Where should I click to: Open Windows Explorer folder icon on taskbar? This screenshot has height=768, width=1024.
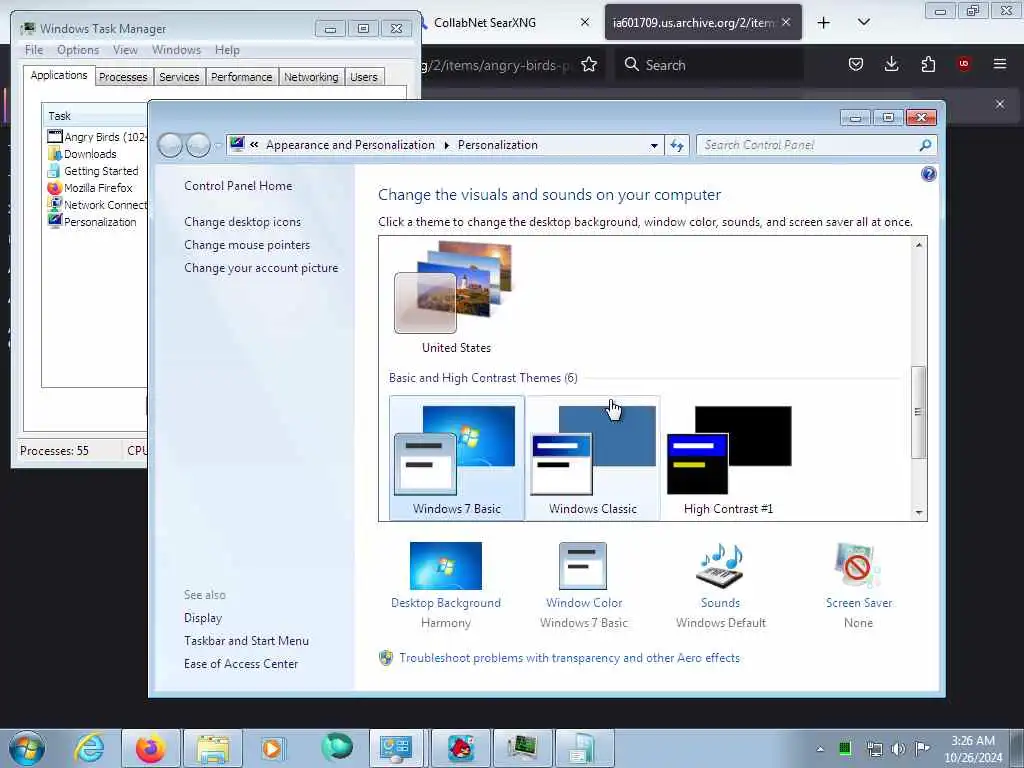point(213,748)
